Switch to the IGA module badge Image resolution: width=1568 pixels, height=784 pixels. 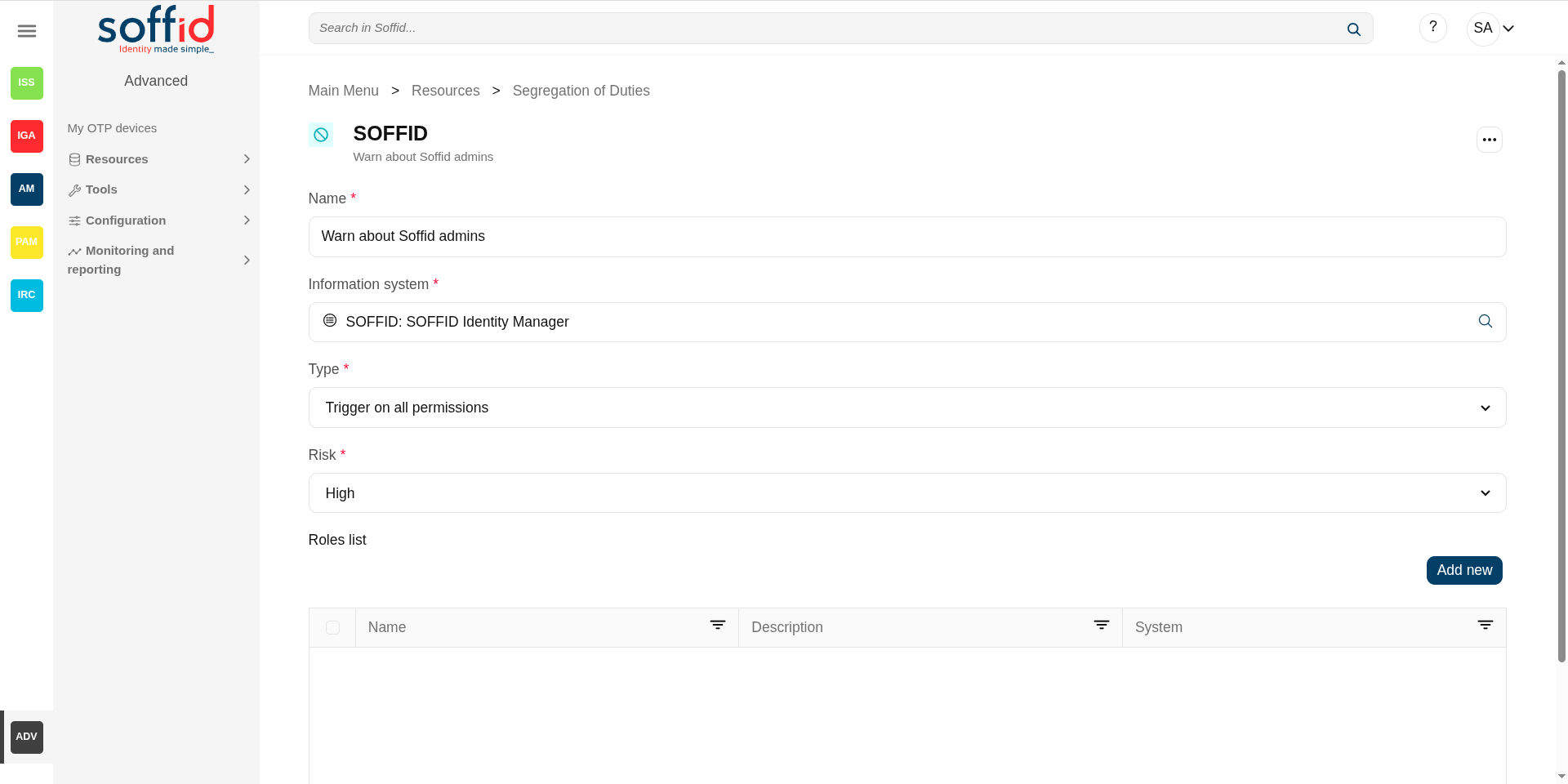click(x=27, y=136)
